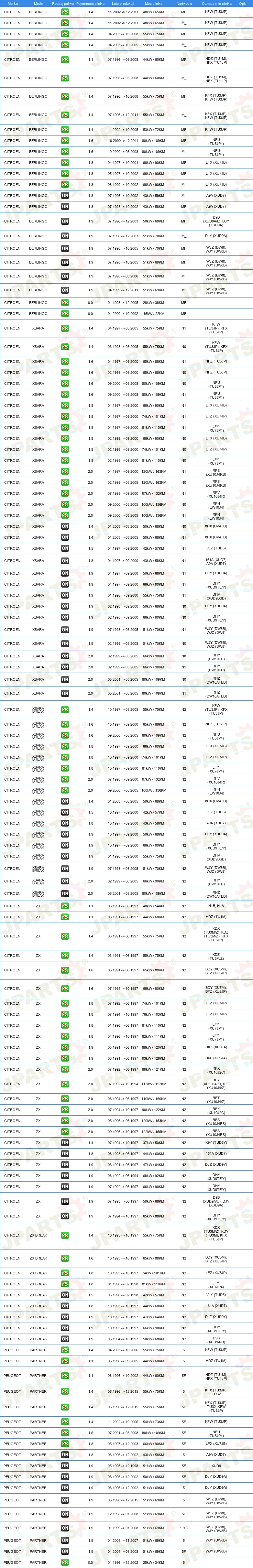Click the "93kW / 126KM" power value
Viewport: 253px width, 1568px height.
[153, 1058]
